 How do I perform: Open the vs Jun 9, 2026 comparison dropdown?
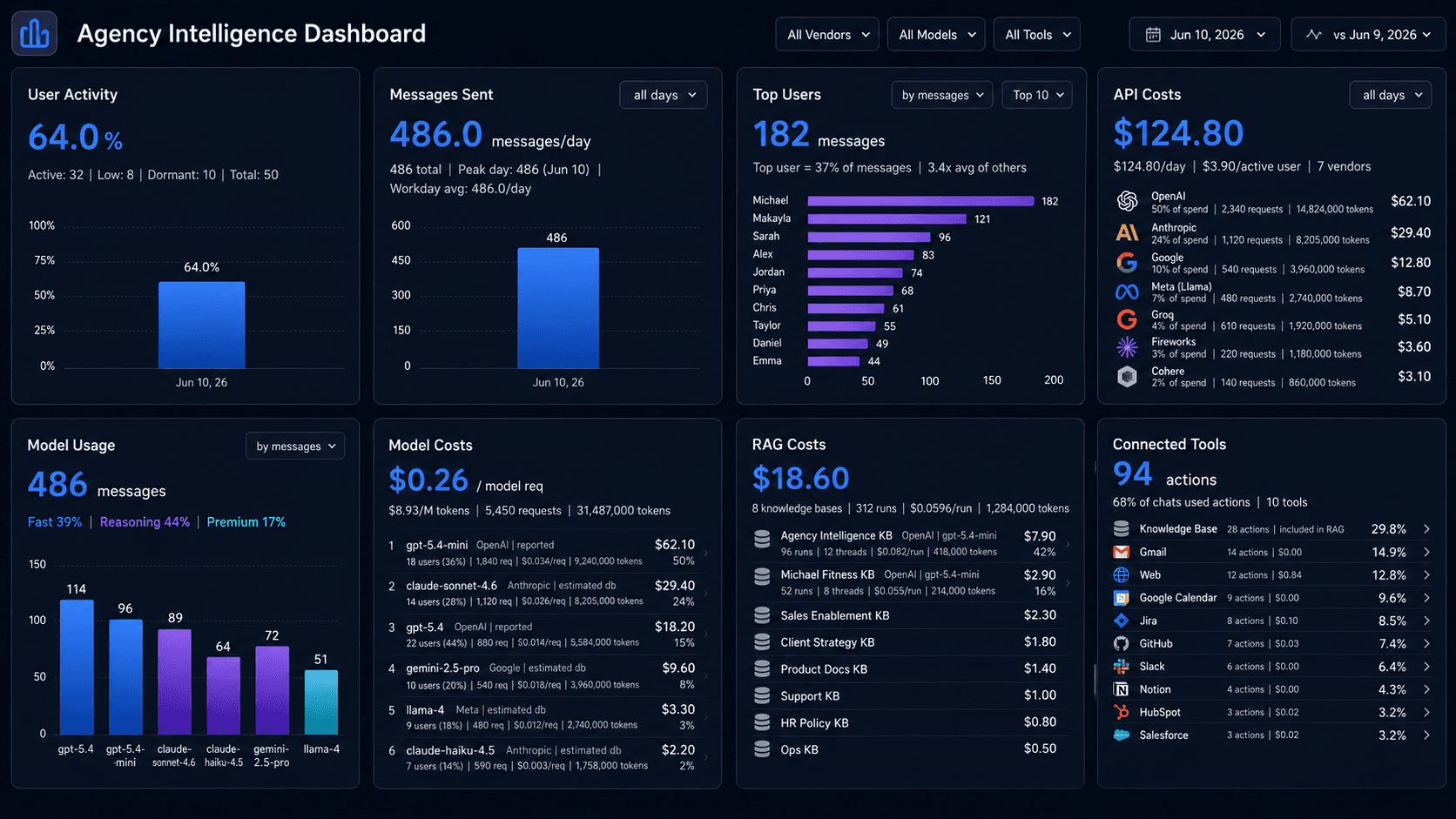tap(1368, 35)
